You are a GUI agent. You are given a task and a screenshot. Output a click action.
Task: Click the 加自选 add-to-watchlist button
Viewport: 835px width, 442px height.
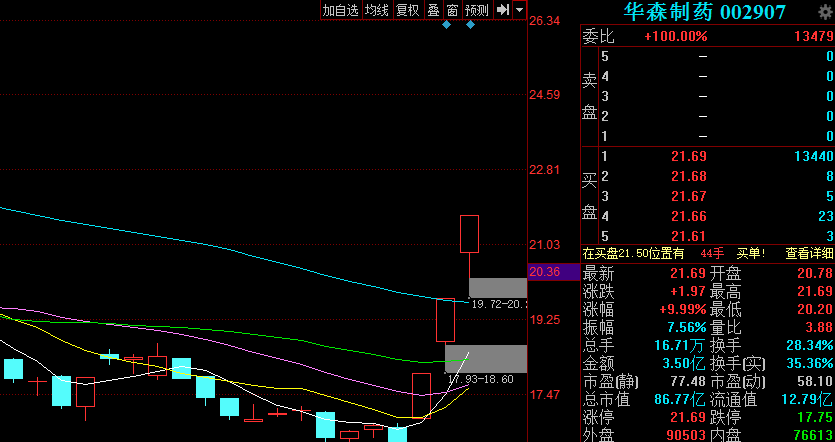click(339, 10)
